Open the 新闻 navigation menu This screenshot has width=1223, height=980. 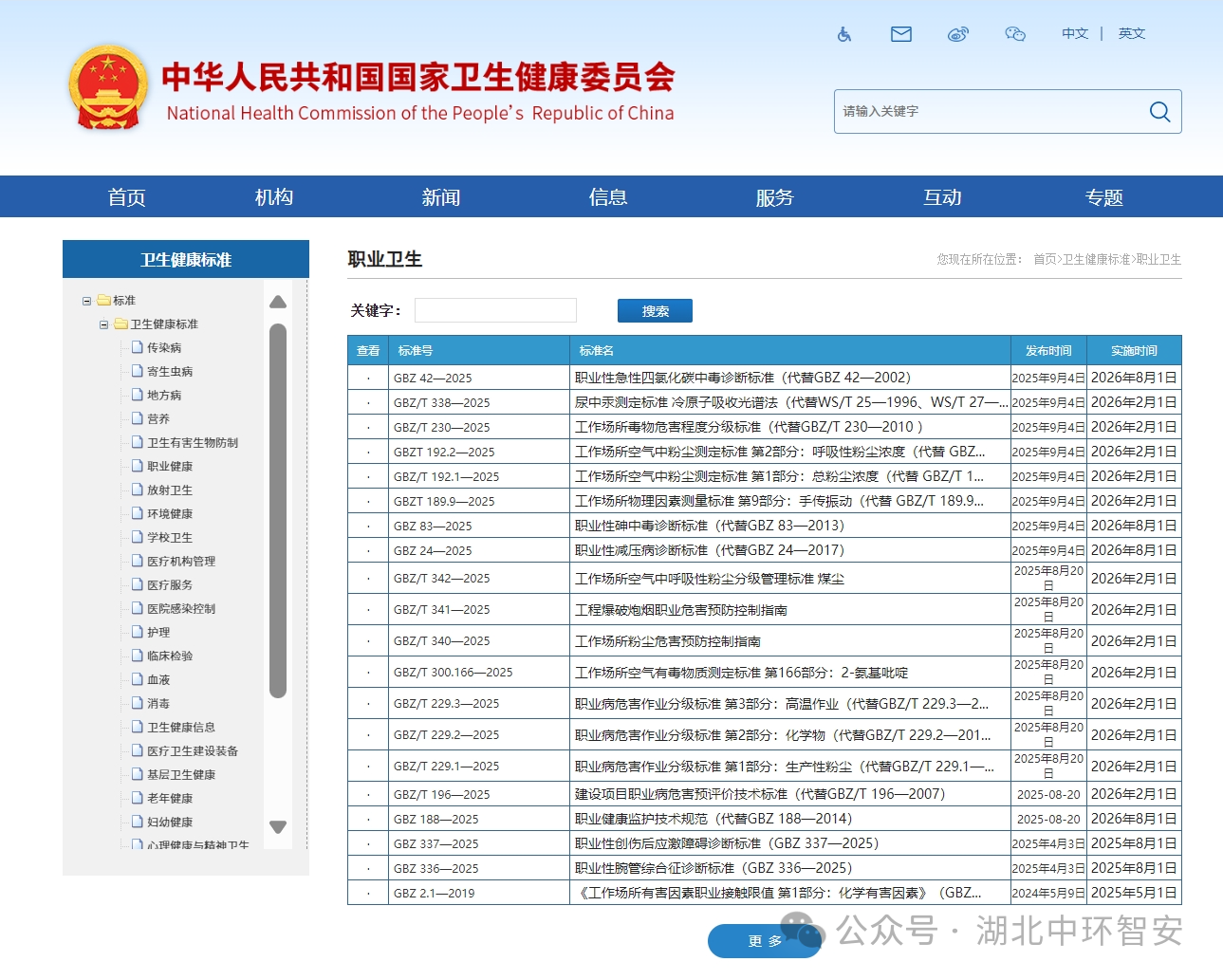click(440, 197)
